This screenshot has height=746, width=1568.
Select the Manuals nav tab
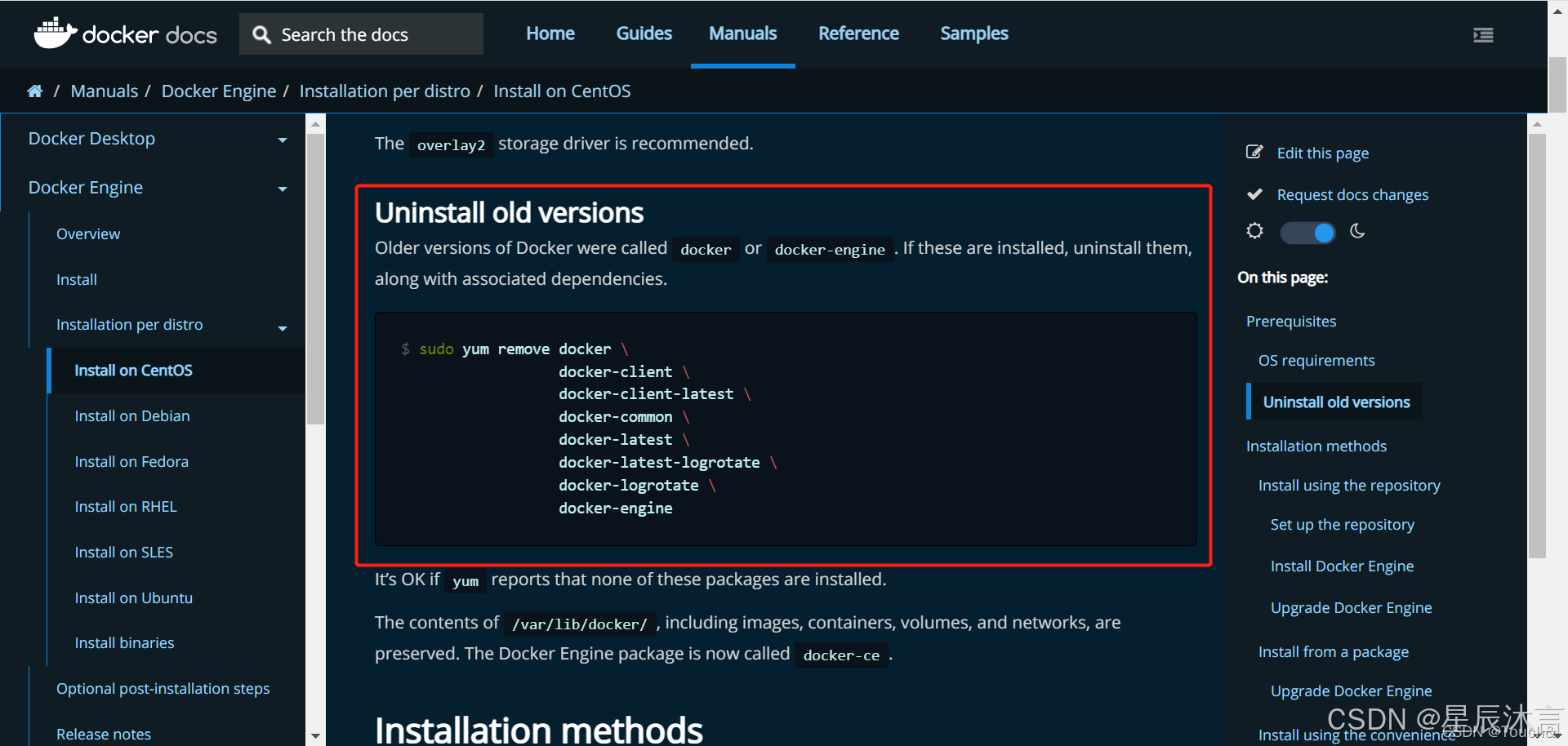pos(743,33)
